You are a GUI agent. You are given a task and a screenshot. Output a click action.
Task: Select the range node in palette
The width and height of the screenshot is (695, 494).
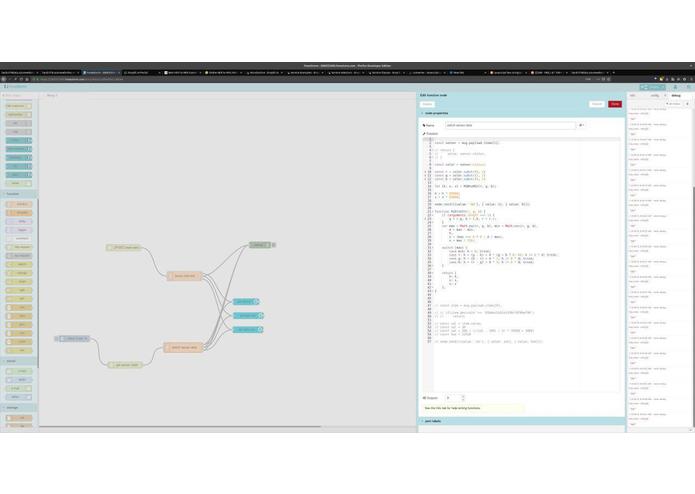[19, 282]
